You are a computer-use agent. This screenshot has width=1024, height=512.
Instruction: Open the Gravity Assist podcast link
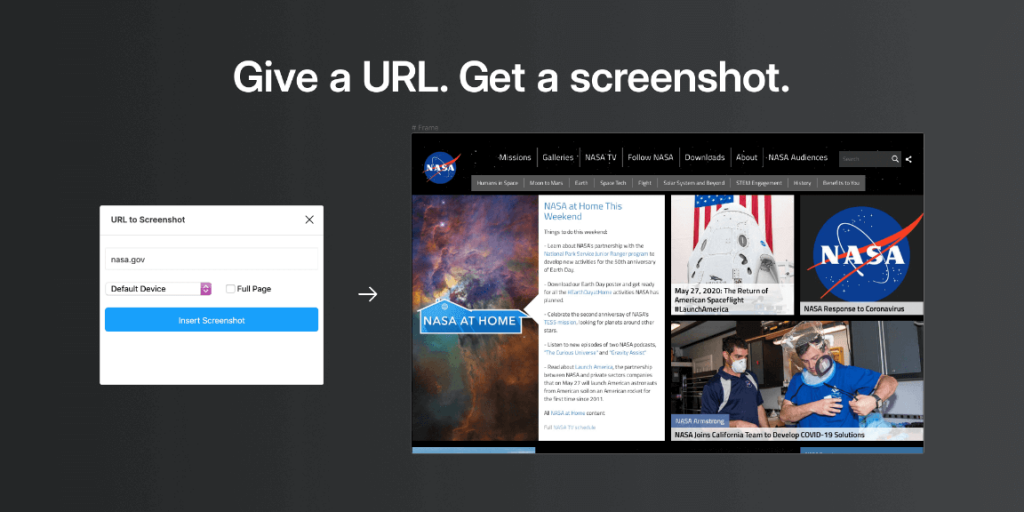(x=628, y=353)
